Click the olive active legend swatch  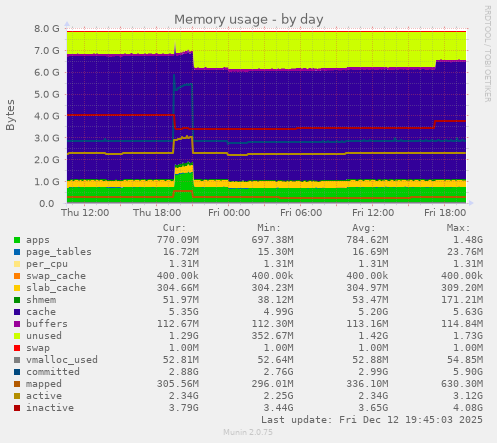(17, 396)
